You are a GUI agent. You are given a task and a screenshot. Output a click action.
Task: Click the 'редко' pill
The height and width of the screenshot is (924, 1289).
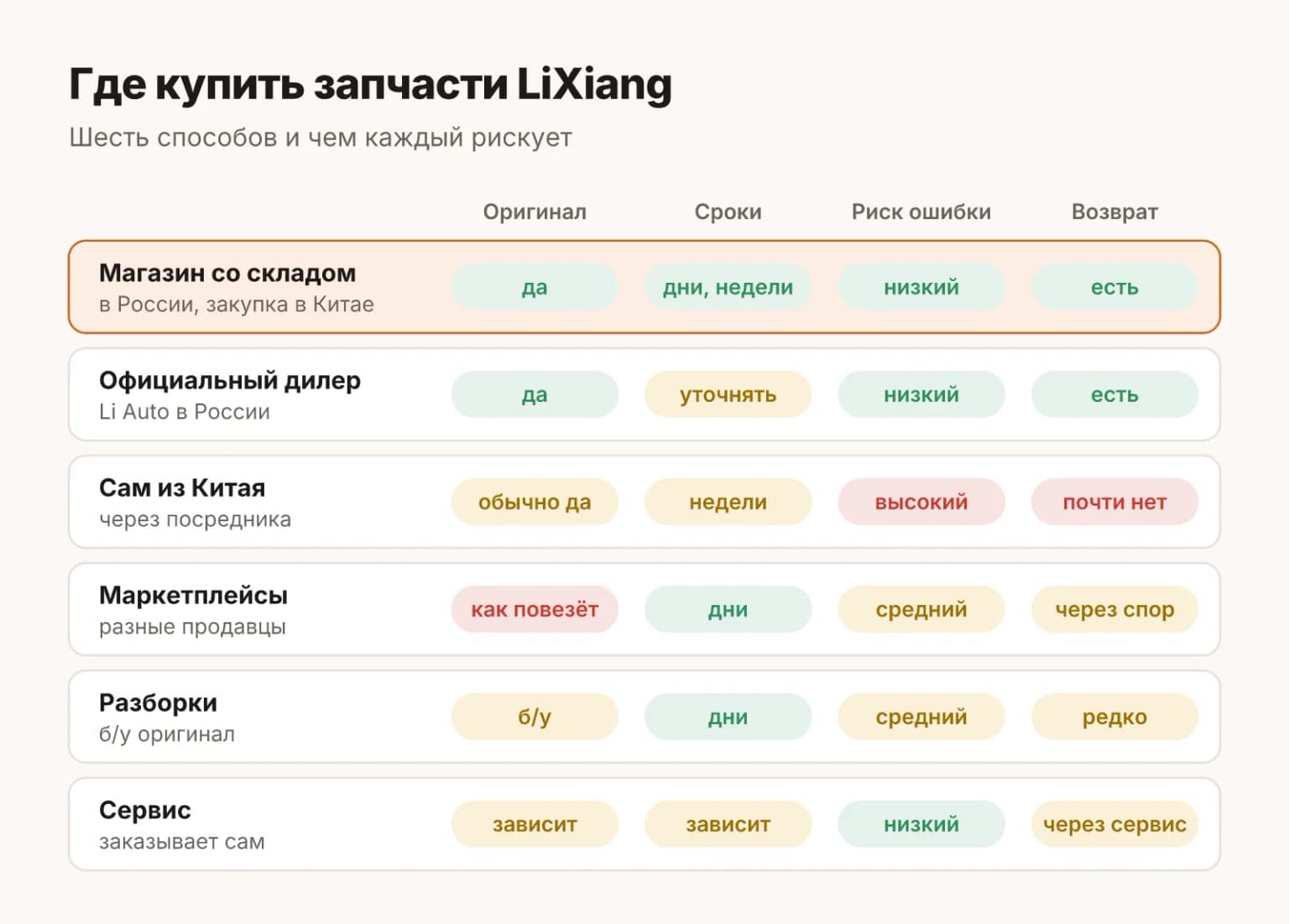[x=1114, y=717]
